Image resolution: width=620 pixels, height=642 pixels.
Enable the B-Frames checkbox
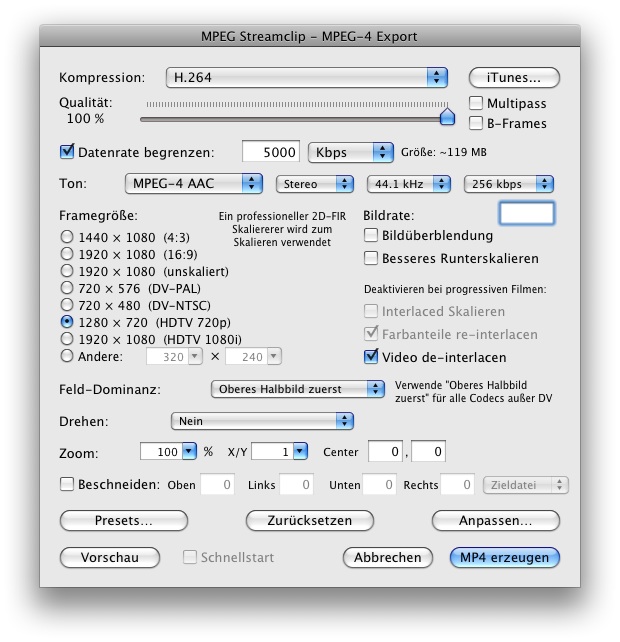[476, 123]
